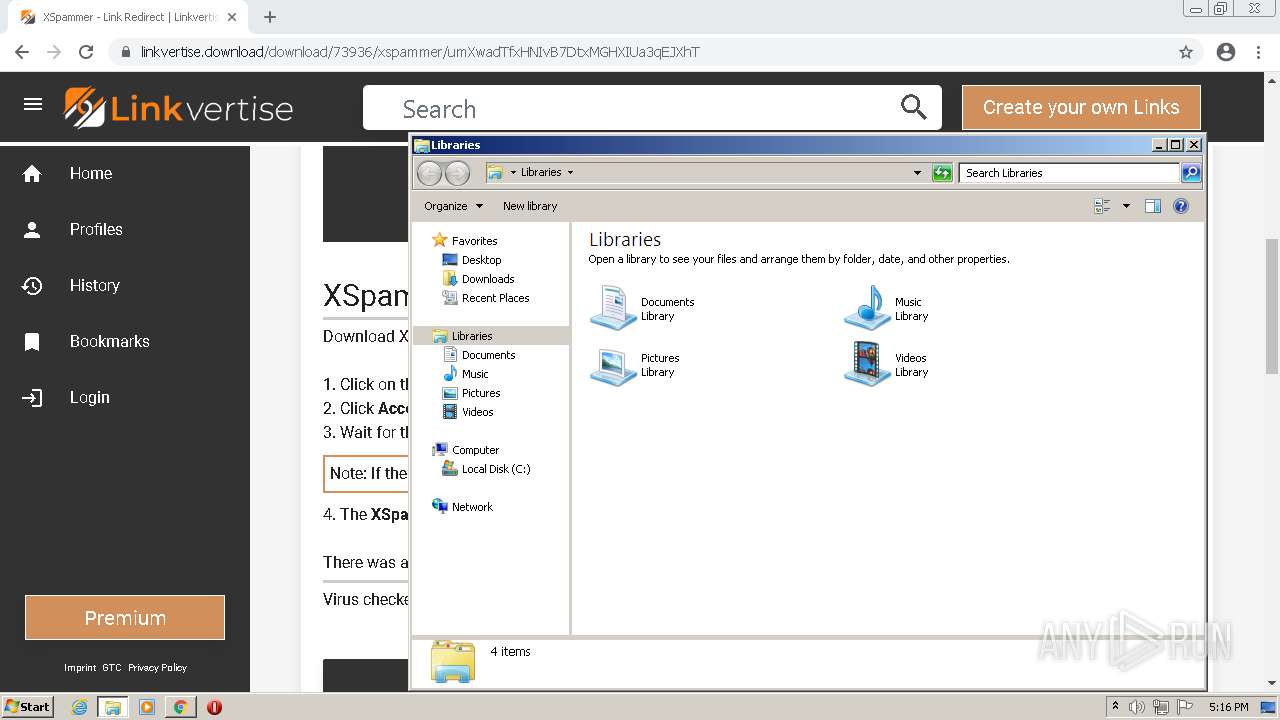
Task: Click the Chrome address bar URL
Action: tap(420, 52)
